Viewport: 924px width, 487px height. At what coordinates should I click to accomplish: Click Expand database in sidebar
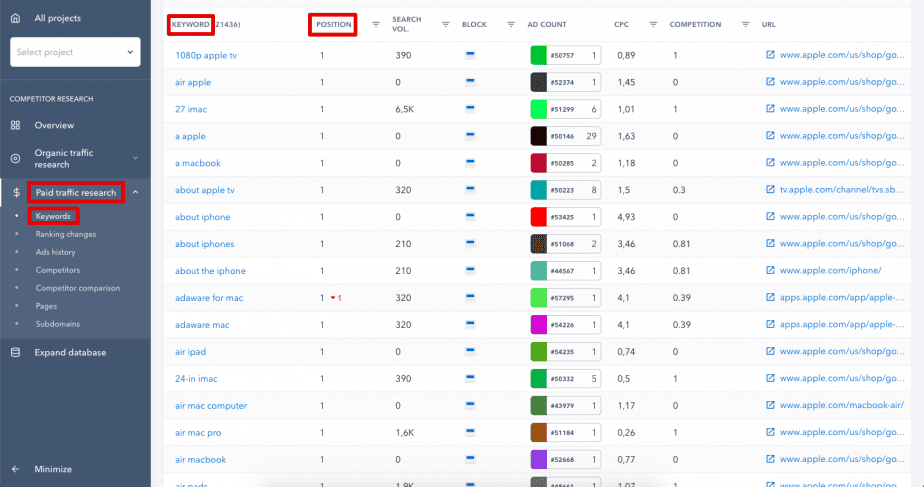(70, 352)
